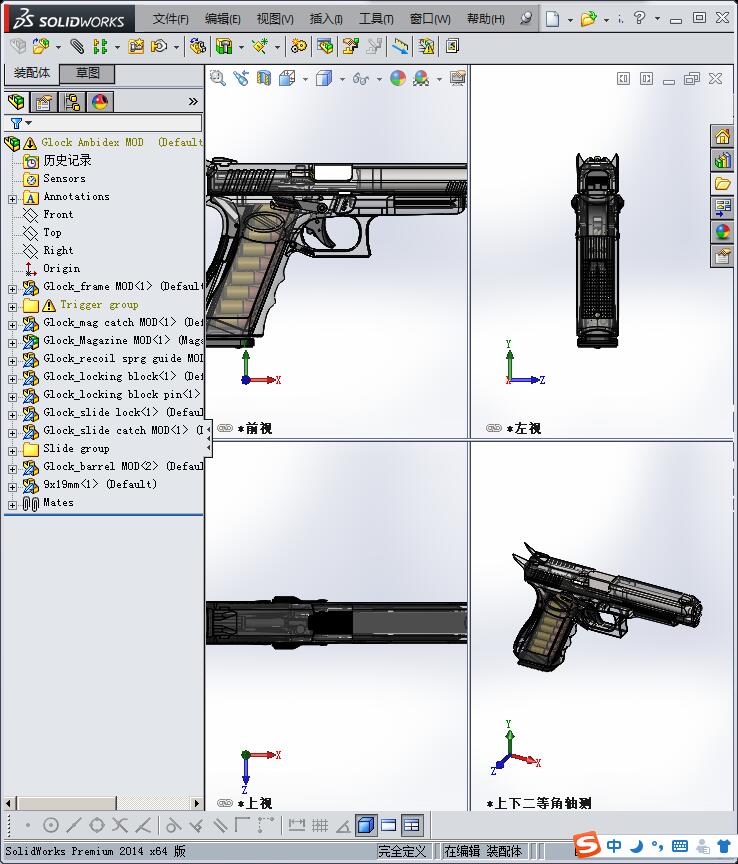
Task: Click the Sogou input method S icon
Action: [586, 844]
